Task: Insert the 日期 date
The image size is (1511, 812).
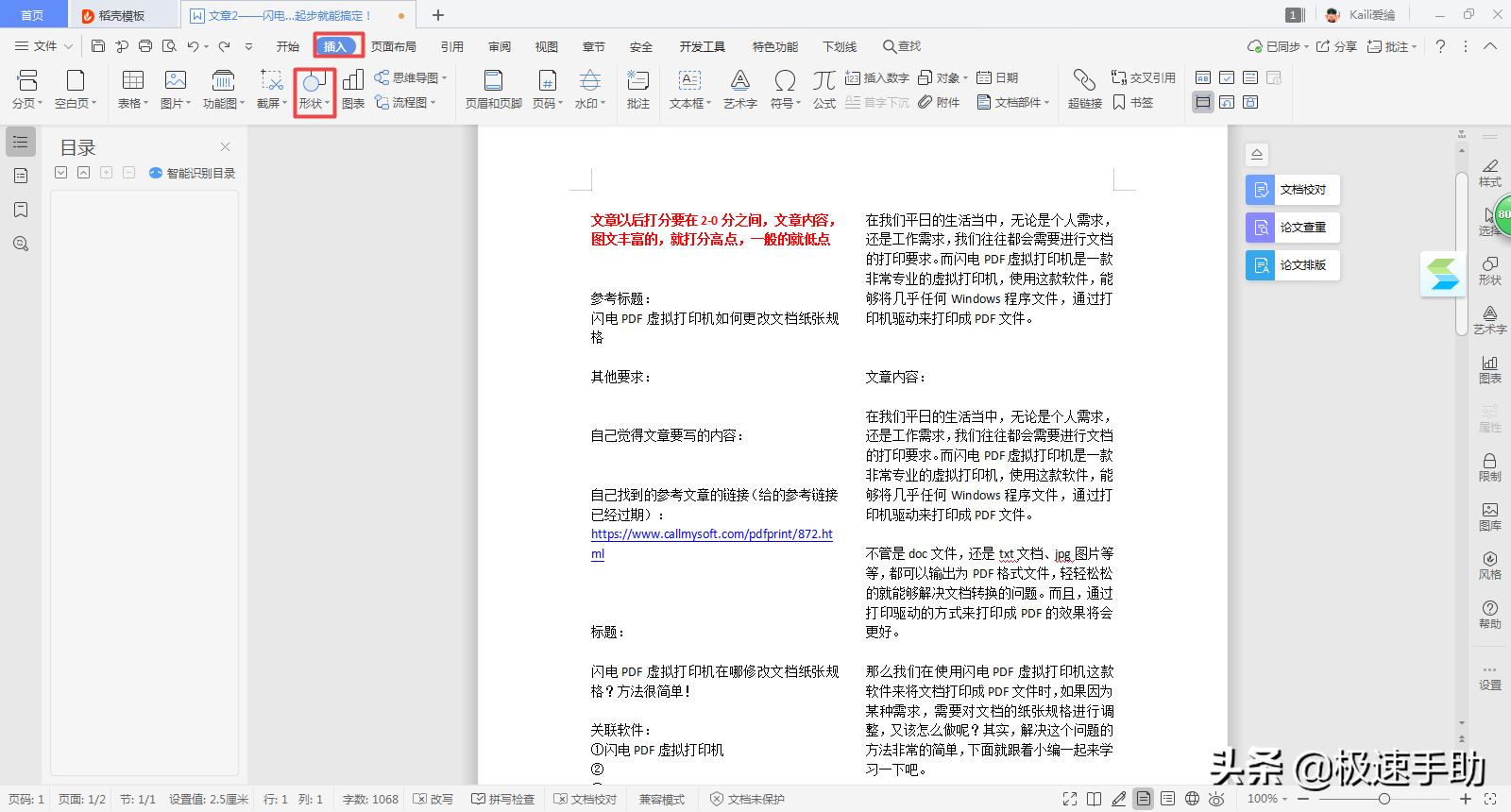Action: tap(997, 77)
